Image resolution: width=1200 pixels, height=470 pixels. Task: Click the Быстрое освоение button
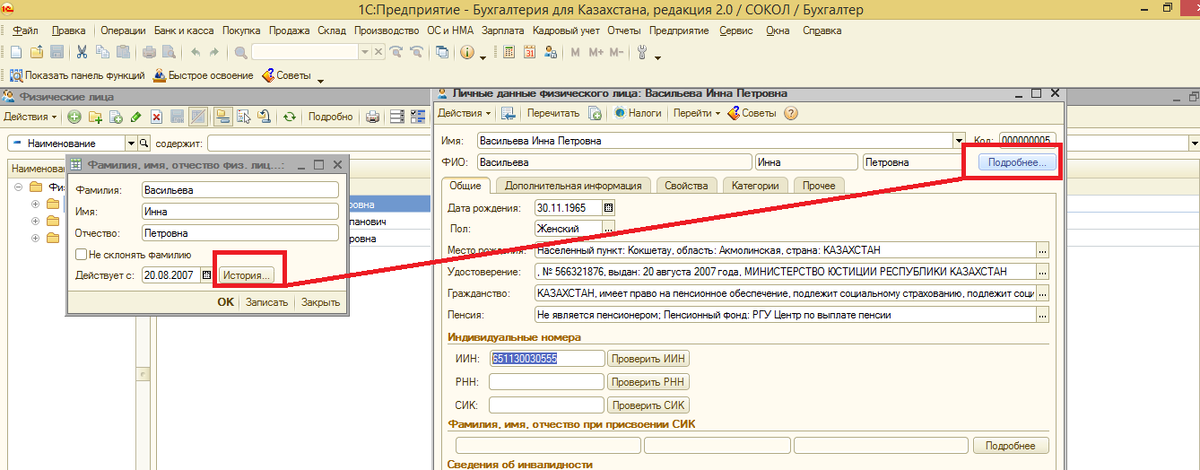[x=203, y=76]
